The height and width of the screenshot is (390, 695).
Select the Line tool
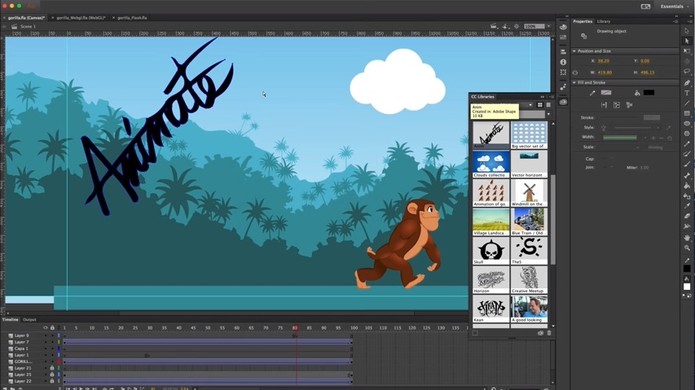(x=687, y=103)
